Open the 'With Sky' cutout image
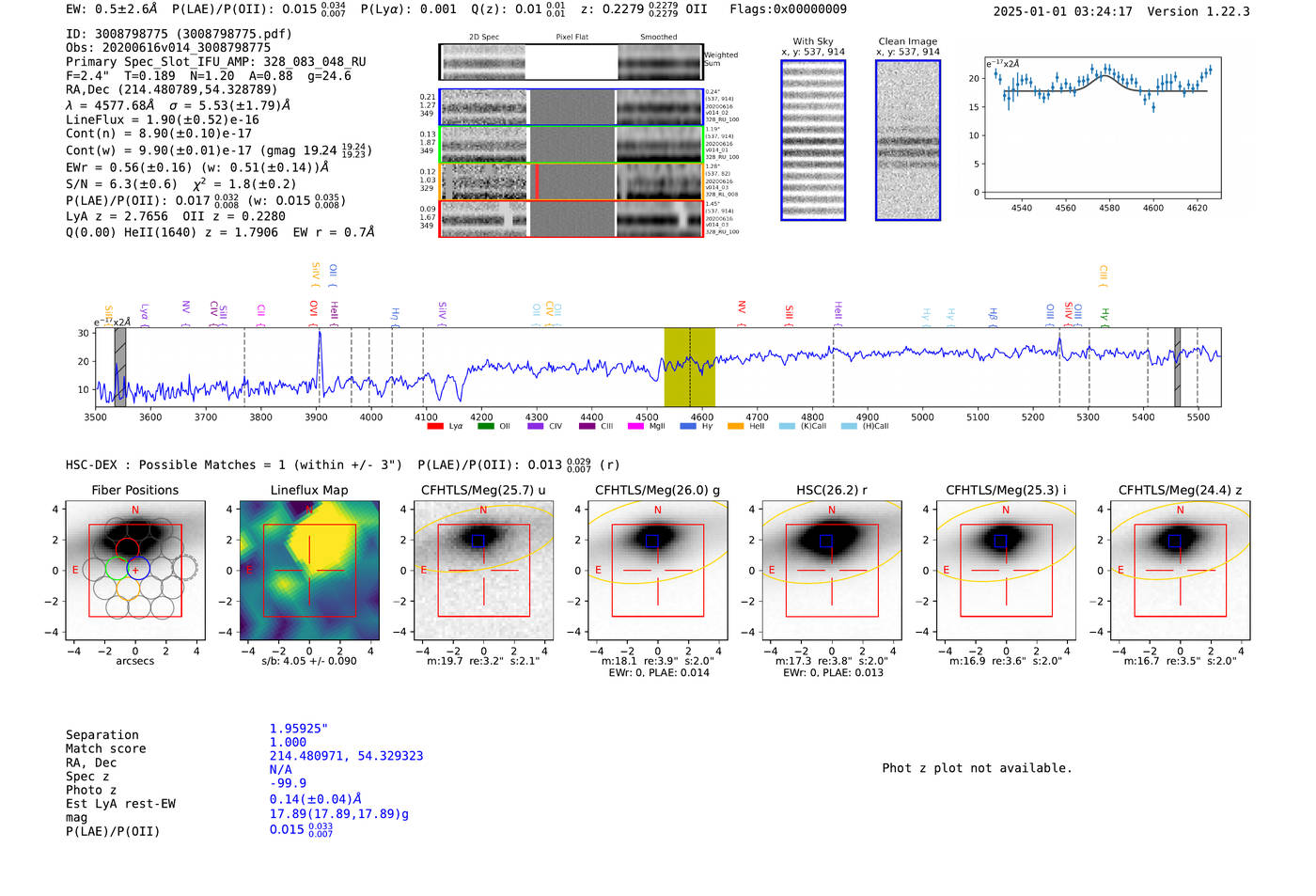The width and height of the screenshot is (1316, 896). coord(813,140)
